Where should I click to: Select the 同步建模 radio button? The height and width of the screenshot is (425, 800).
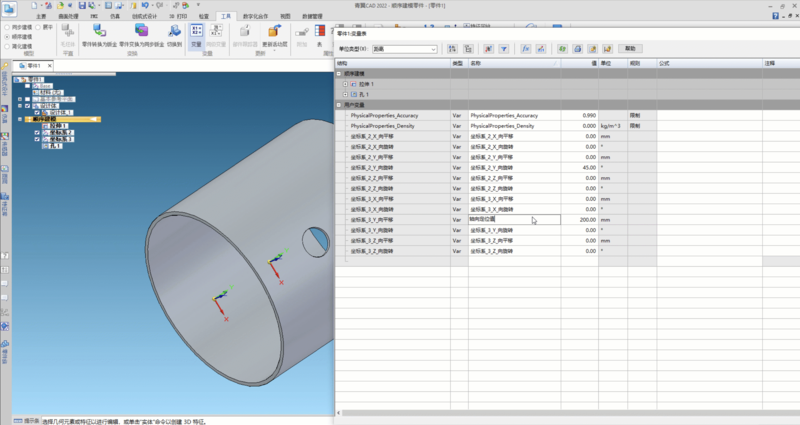pos(9,27)
